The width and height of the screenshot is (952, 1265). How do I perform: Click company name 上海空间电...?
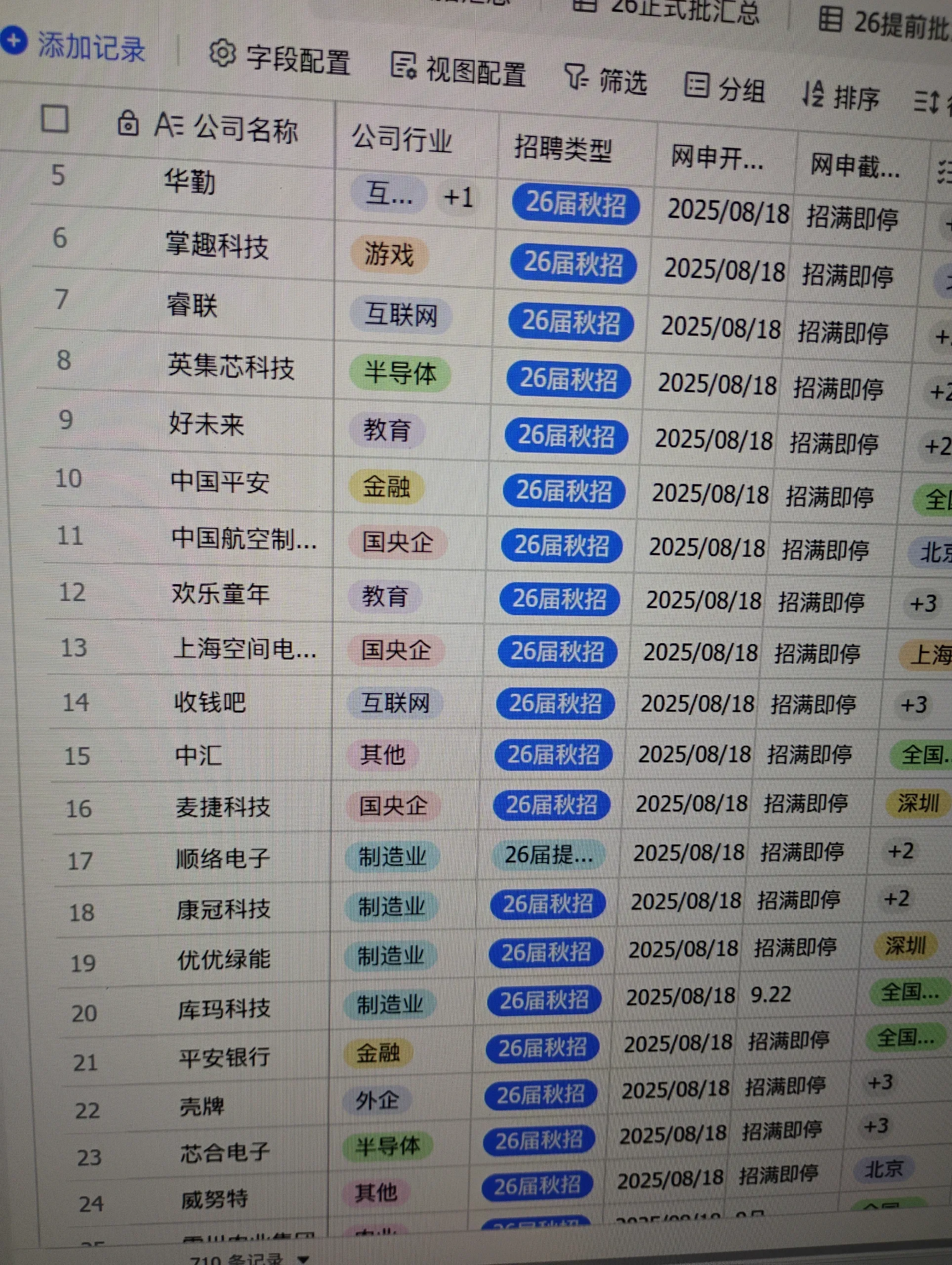[245, 649]
